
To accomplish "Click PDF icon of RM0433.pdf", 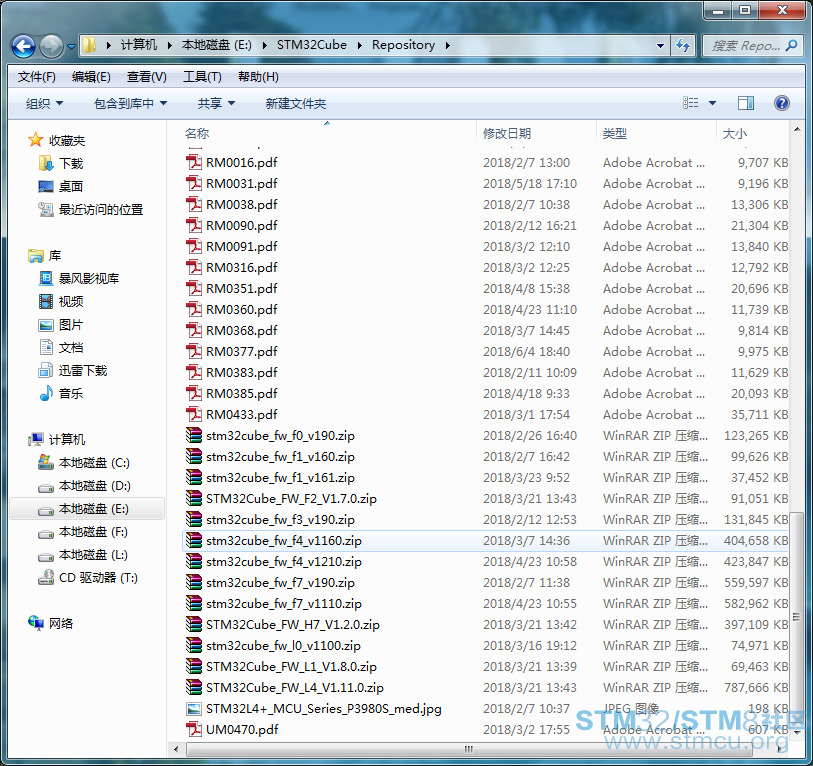I will pos(194,414).
